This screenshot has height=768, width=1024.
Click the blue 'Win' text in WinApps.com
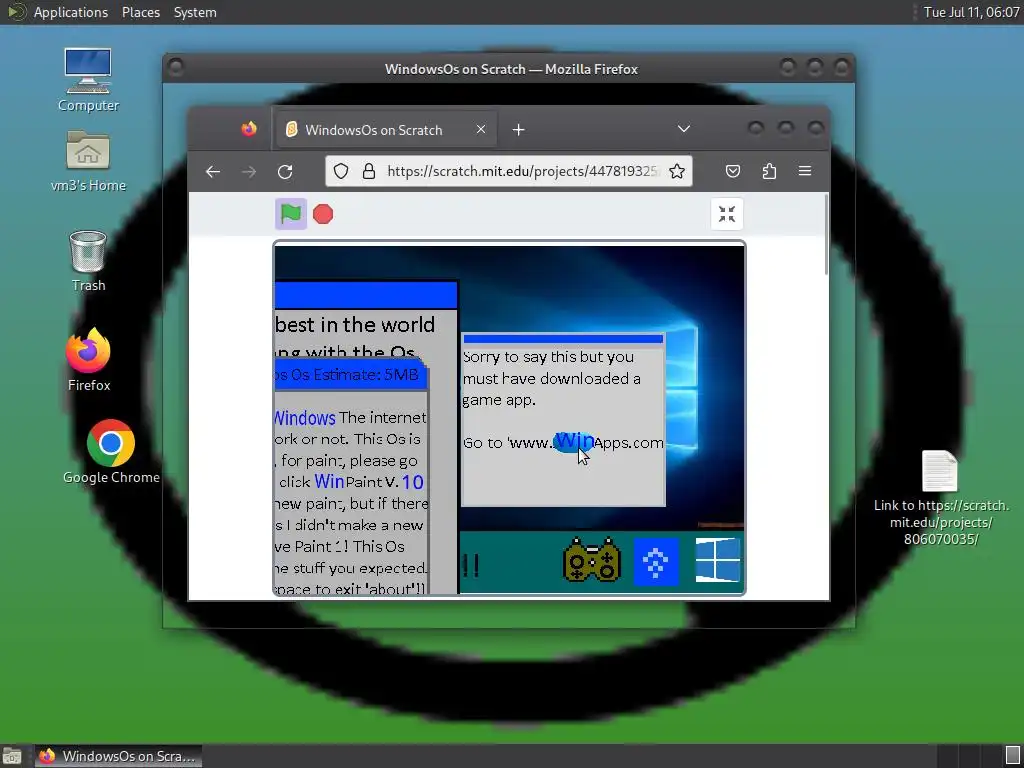pos(574,442)
